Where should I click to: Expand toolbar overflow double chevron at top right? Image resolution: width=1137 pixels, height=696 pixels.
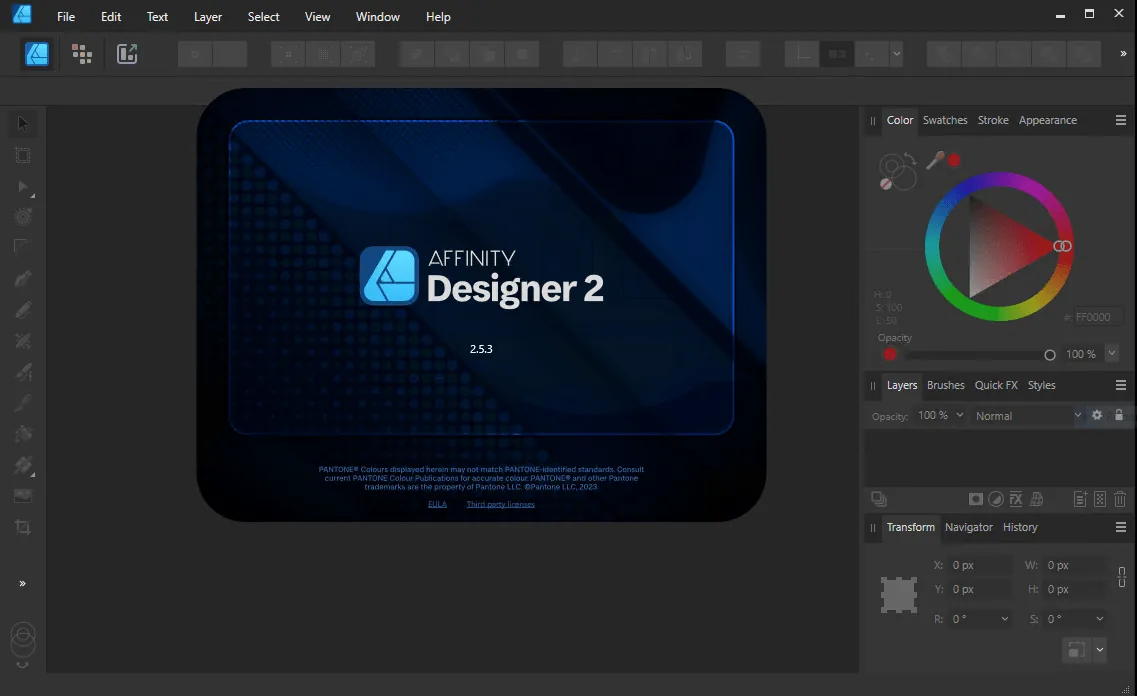click(x=1123, y=54)
